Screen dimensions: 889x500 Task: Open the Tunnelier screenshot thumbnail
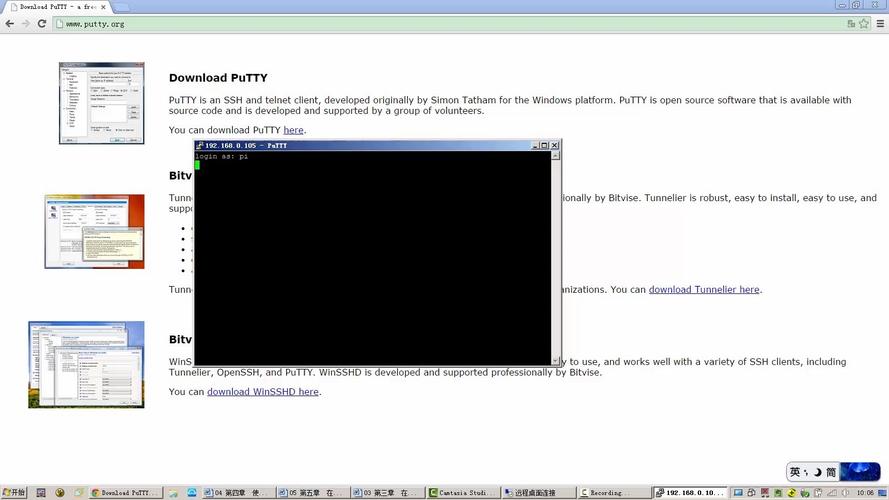point(95,231)
